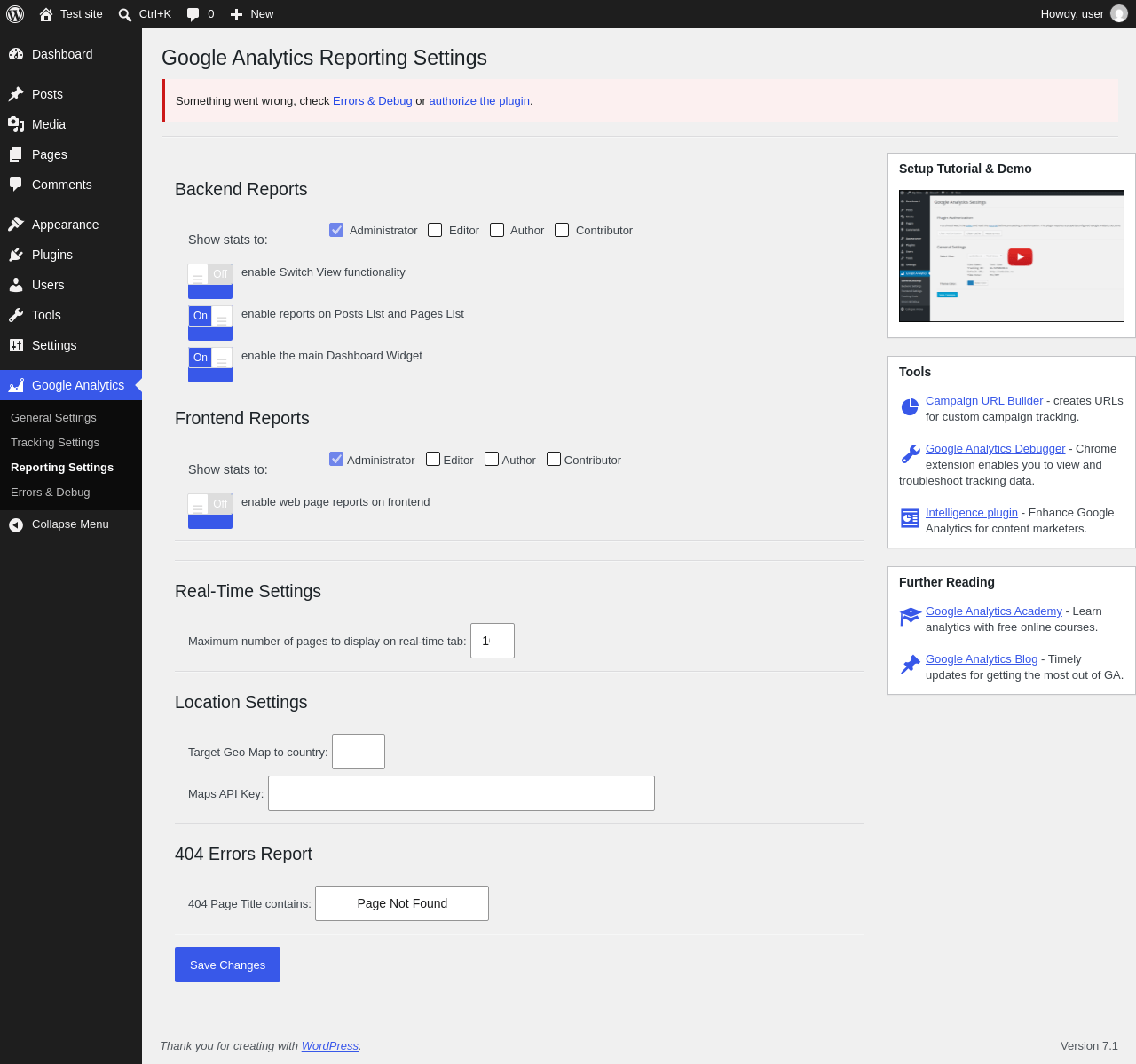Click the Analytics Debugger wrench icon
This screenshot has width=1136, height=1064.
910,454
